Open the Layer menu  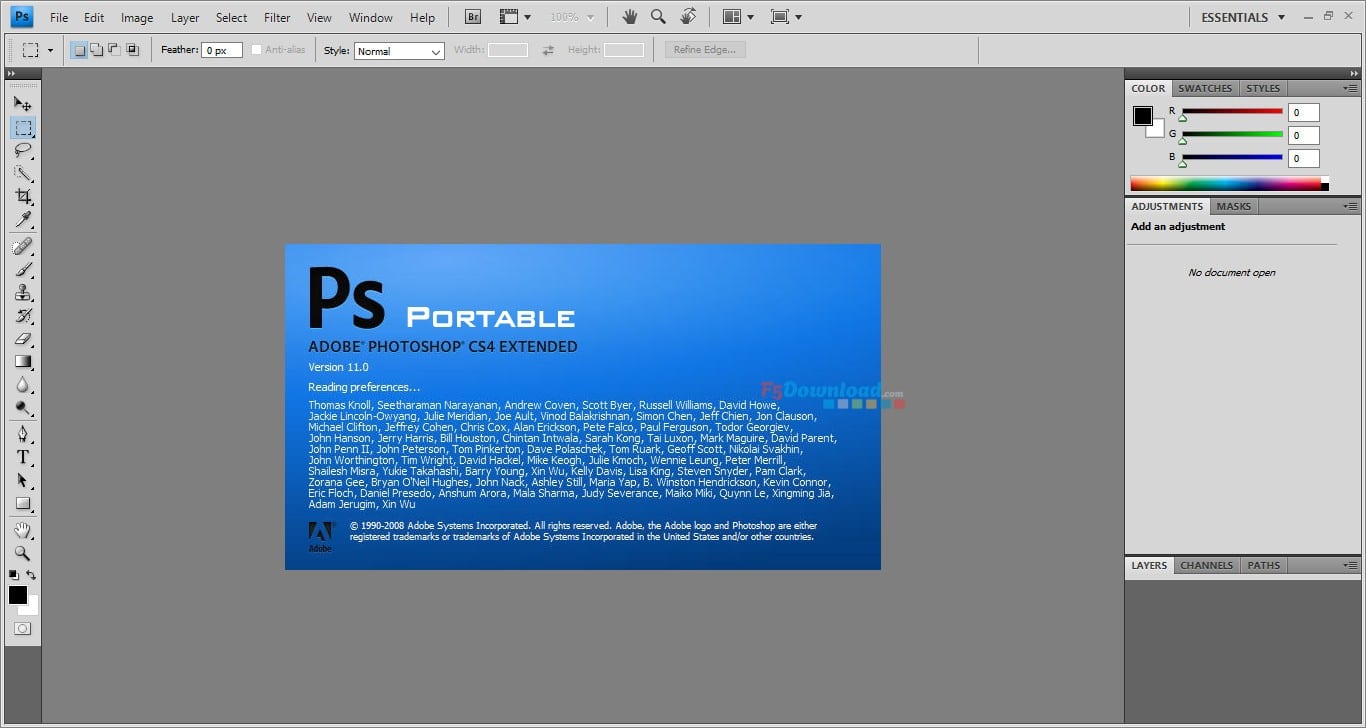pos(185,17)
